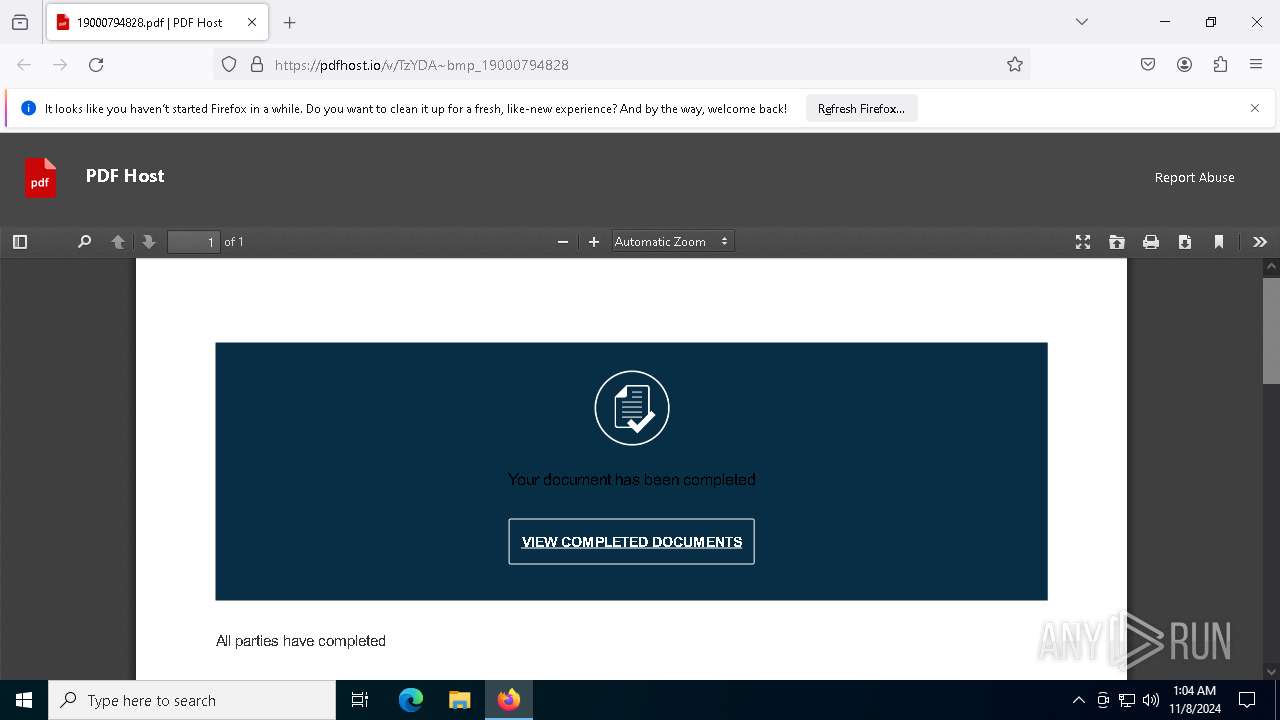Open the Windows notification center
Screen dimensions: 1280x720
click(x=1247, y=700)
